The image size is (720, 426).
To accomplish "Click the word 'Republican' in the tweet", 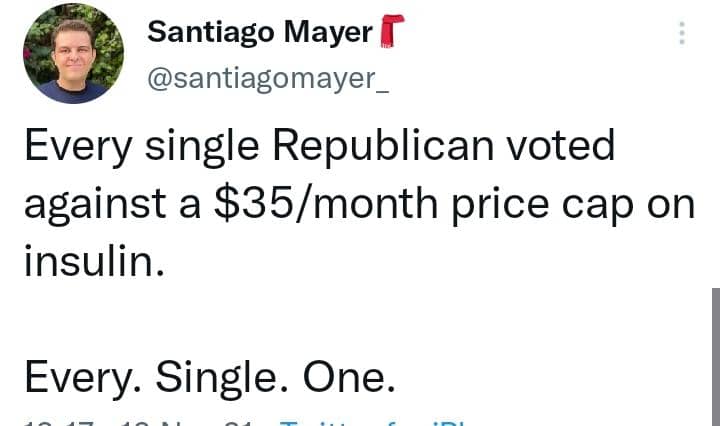I will tap(383, 146).
